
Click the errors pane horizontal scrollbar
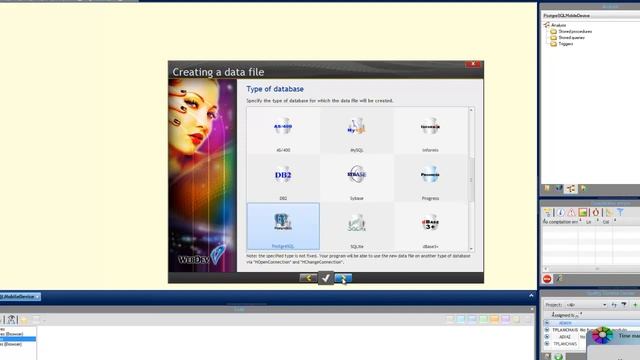click(590, 269)
